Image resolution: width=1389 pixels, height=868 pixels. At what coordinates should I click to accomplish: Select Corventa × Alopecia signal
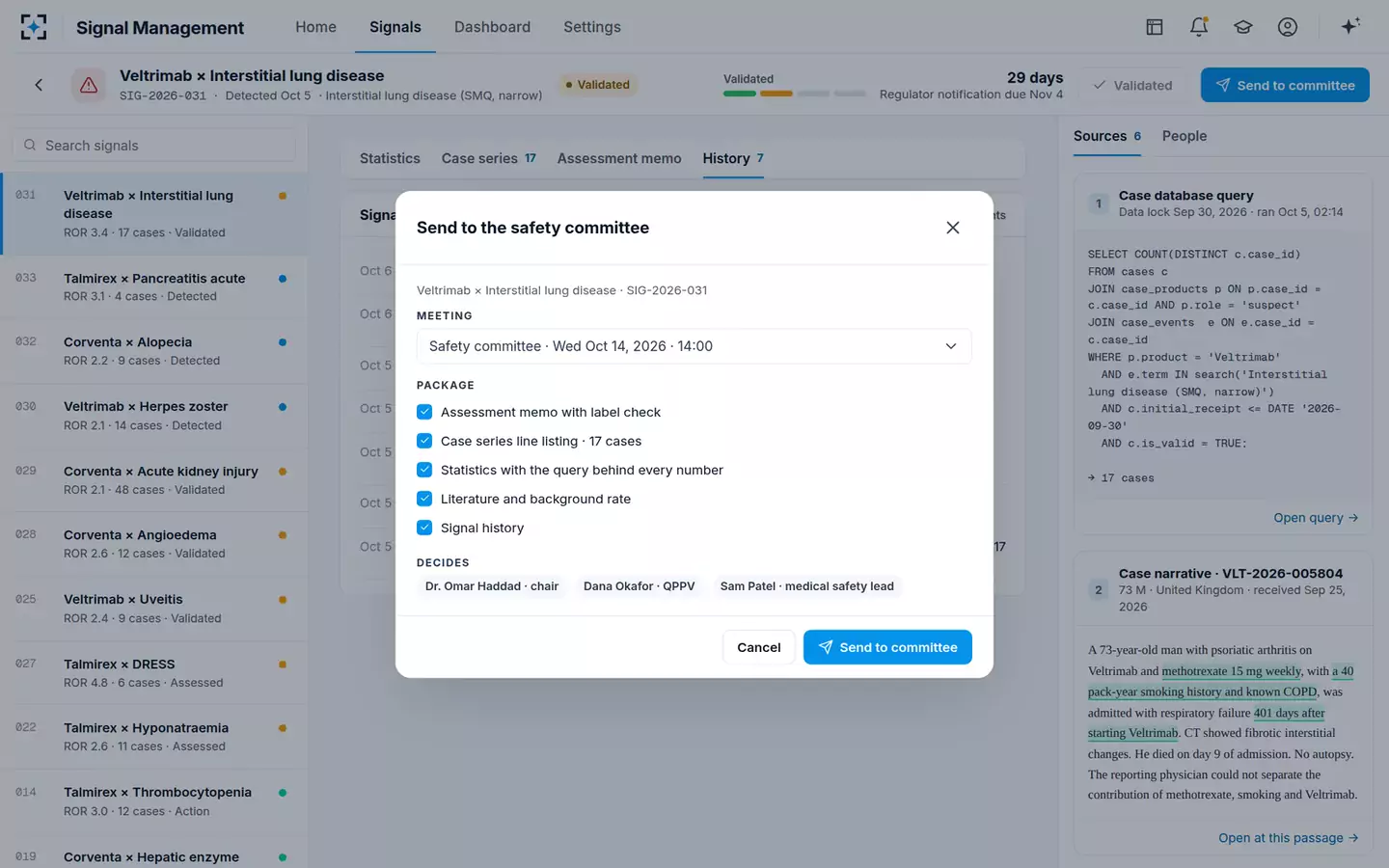[154, 351]
